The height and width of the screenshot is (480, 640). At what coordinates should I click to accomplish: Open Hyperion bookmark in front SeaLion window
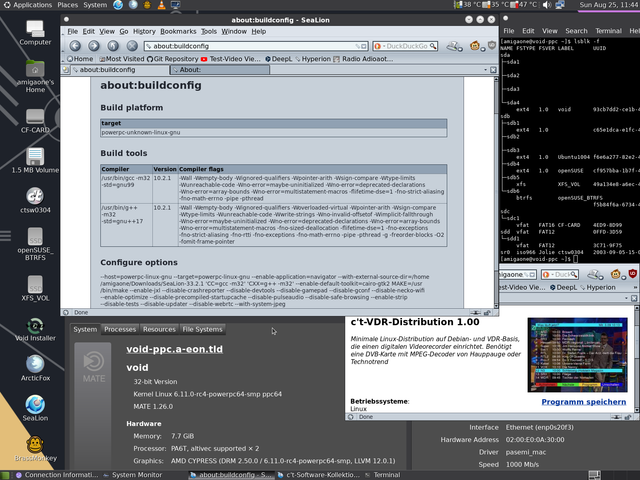click(x=313, y=59)
